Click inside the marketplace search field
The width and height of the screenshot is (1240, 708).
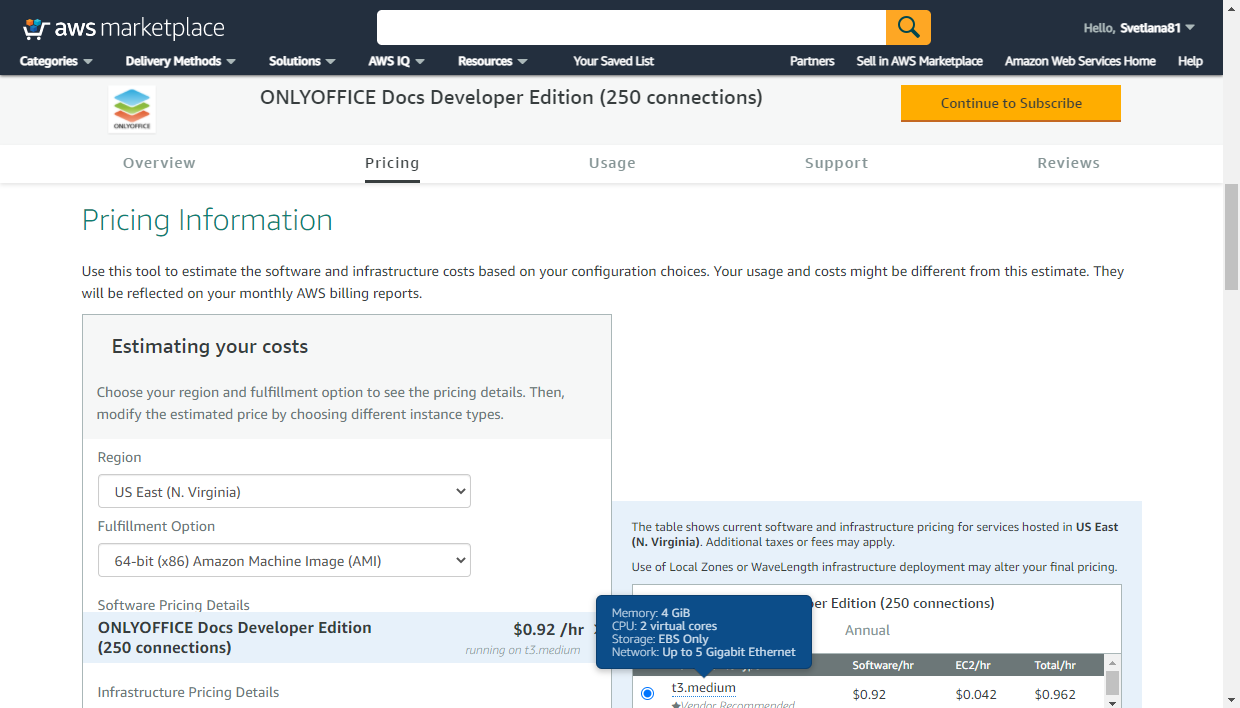pyautogui.click(x=630, y=27)
